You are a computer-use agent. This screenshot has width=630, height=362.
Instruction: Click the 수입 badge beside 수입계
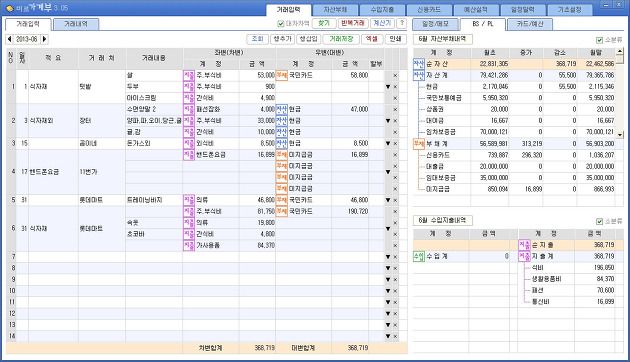(x=419, y=256)
